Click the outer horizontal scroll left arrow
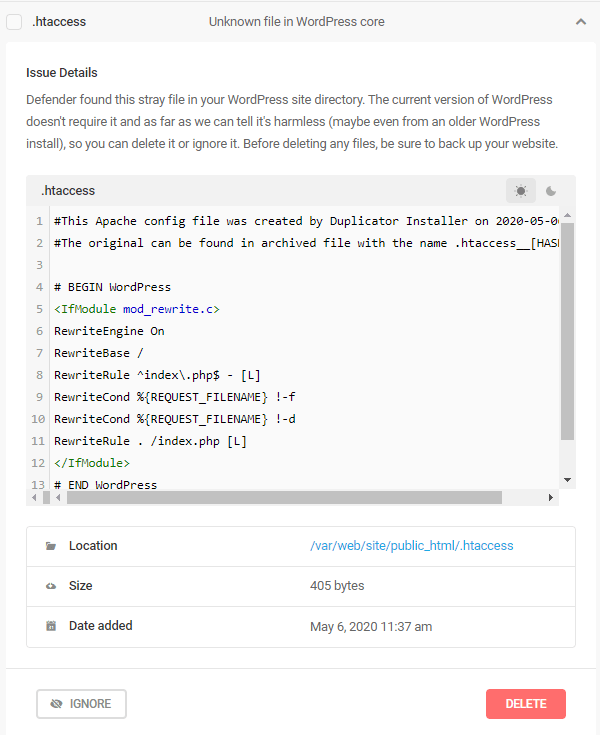The image size is (600, 735). [34, 497]
